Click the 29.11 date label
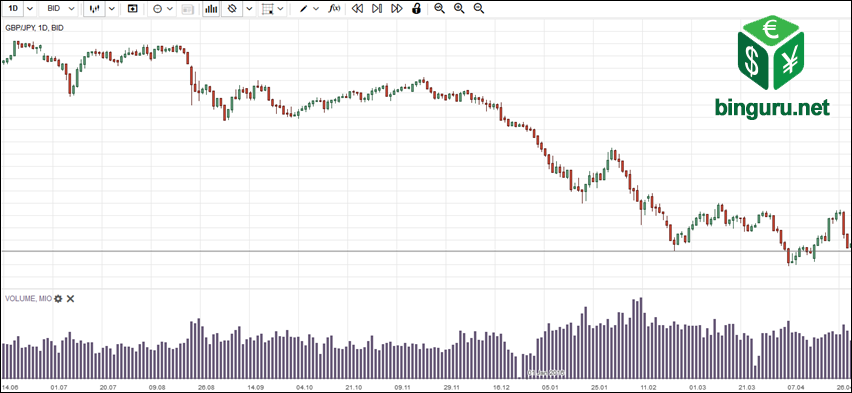Image resolution: width=852 pixels, height=393 pixels. (x=452, y=387)
